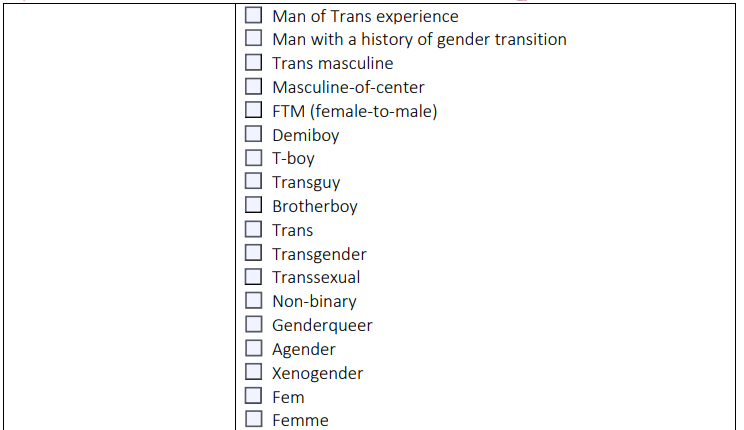The width and height of the screenshot is (744, 430).
Task: Tick the checkbox labeled Trans
Action: coord(253,229)
